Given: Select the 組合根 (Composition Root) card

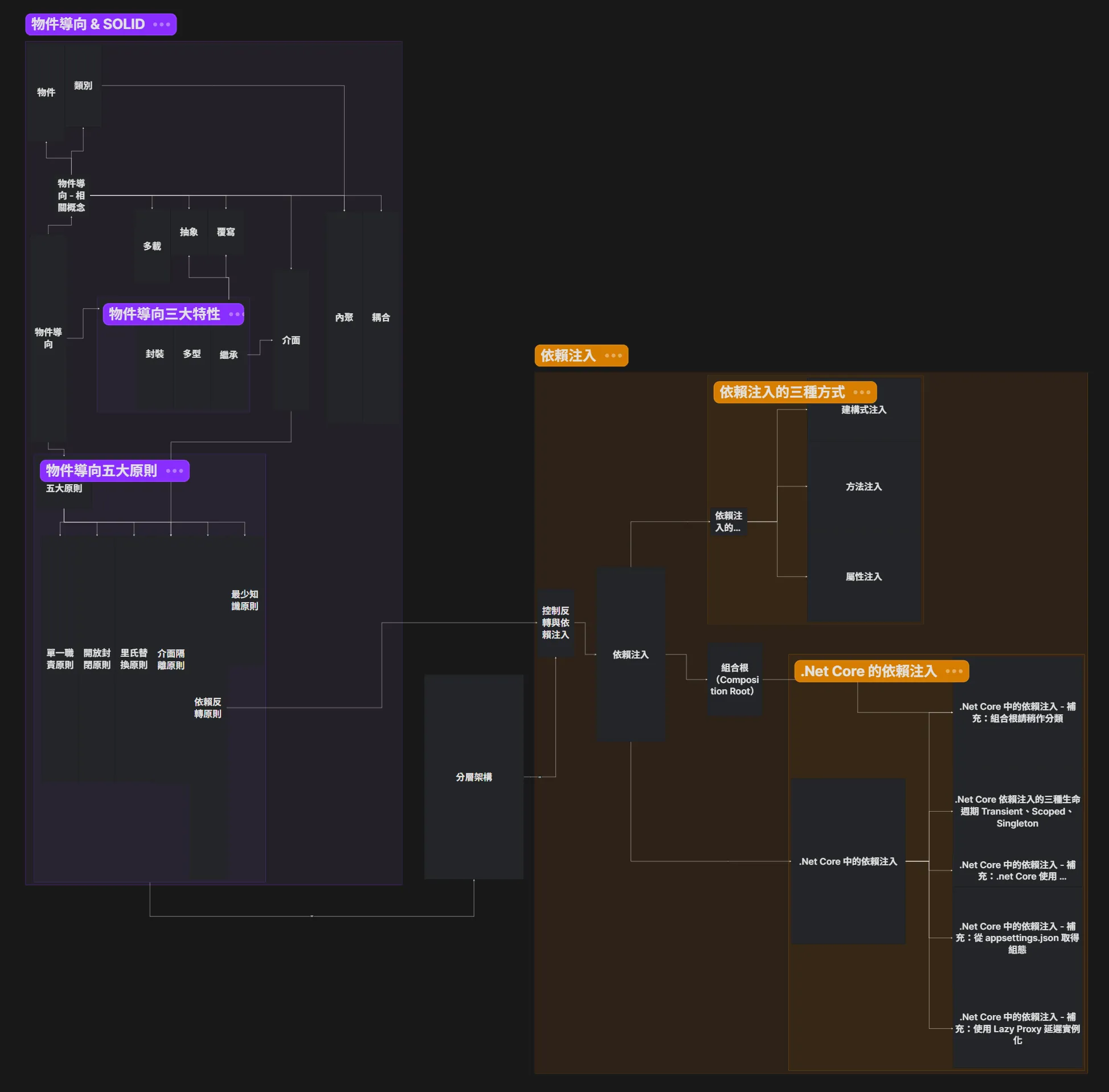Looking at the screenshot, I should [x=734, y=679].
